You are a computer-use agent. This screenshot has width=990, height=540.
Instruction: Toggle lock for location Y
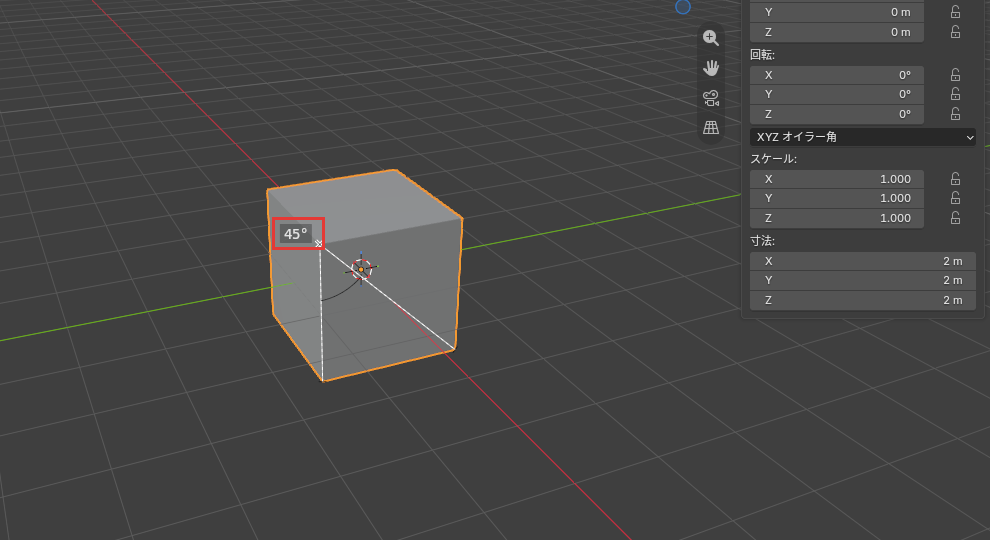pyautogui.click(x=955, y=12)
